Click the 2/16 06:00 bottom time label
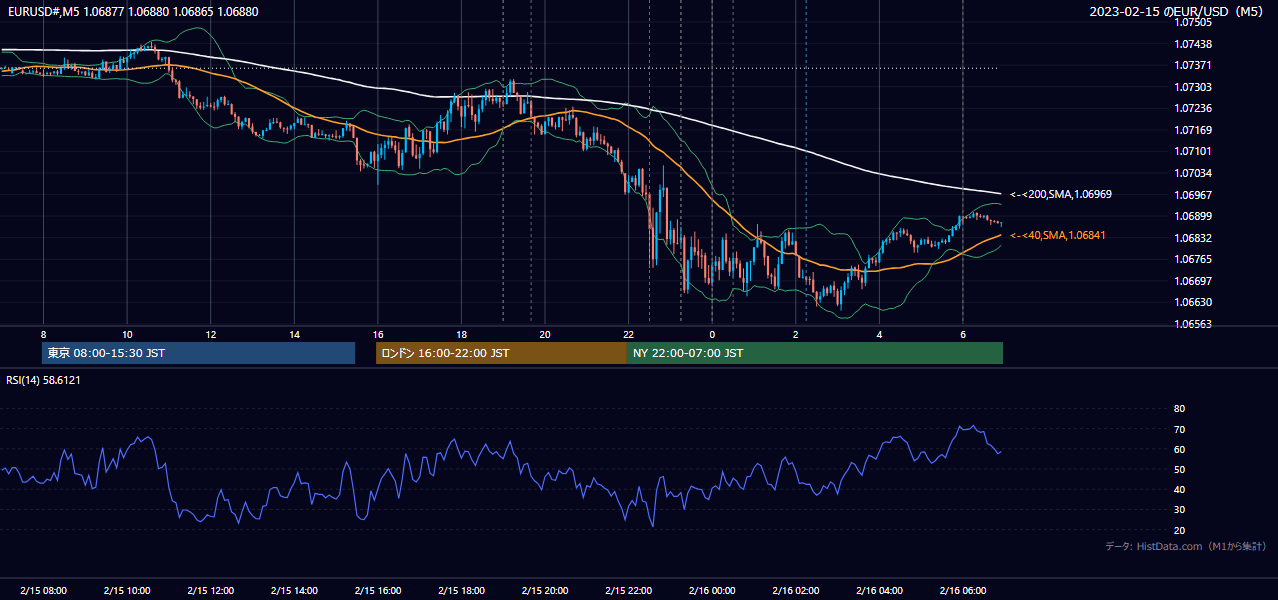1278x600 pixels. tap(963, 591)
